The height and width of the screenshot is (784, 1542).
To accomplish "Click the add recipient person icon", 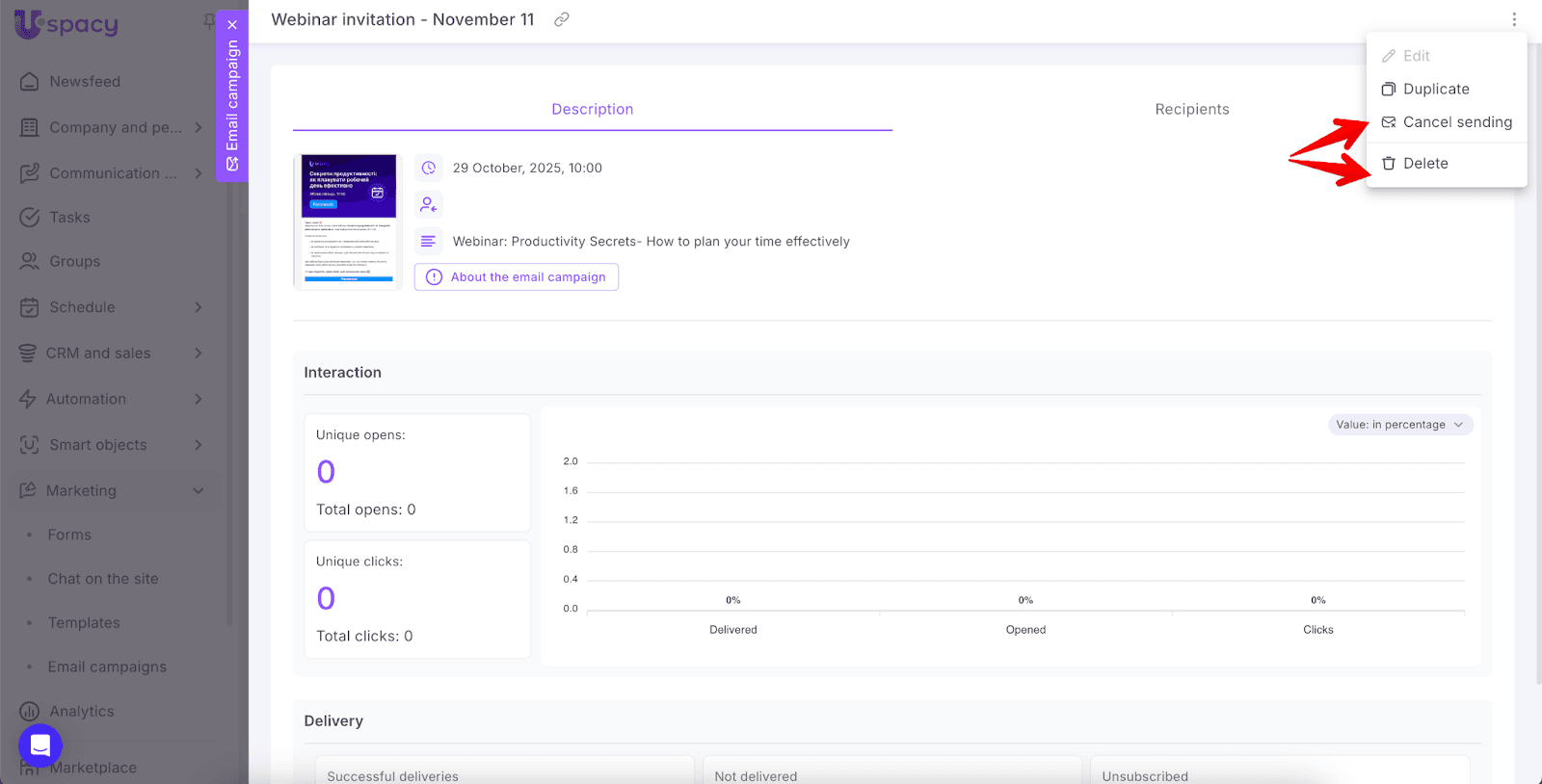I will (x=429, y=204).
